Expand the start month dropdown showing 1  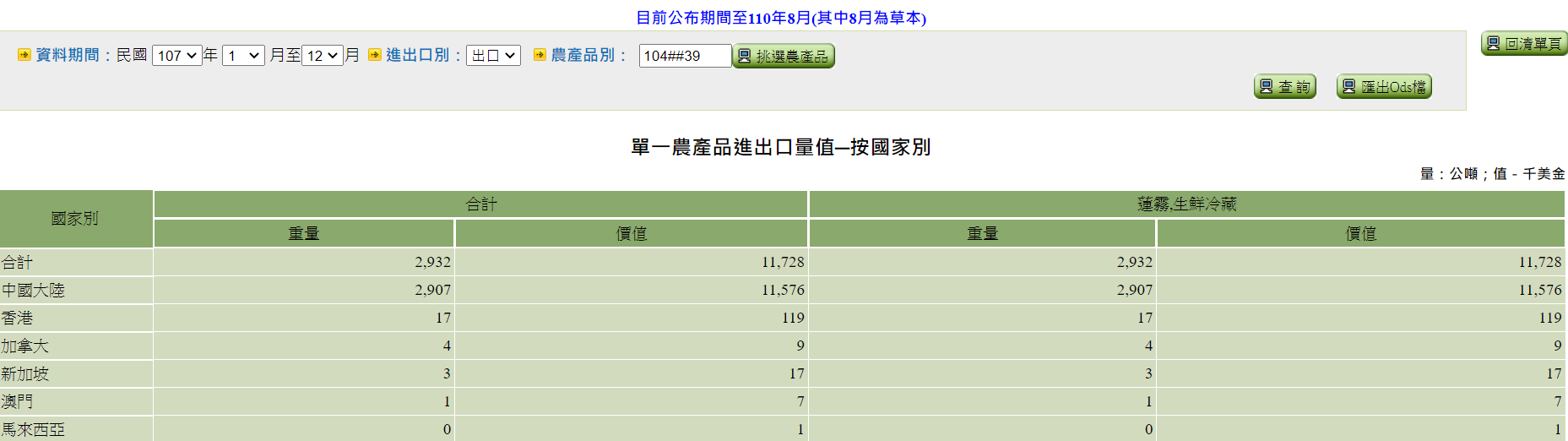tap(243, 56)
